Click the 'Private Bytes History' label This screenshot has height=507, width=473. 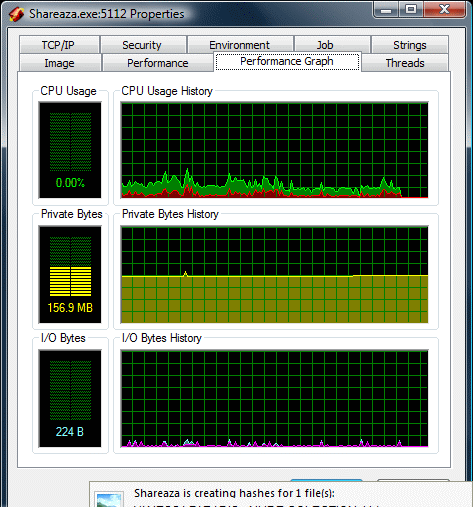170,214
